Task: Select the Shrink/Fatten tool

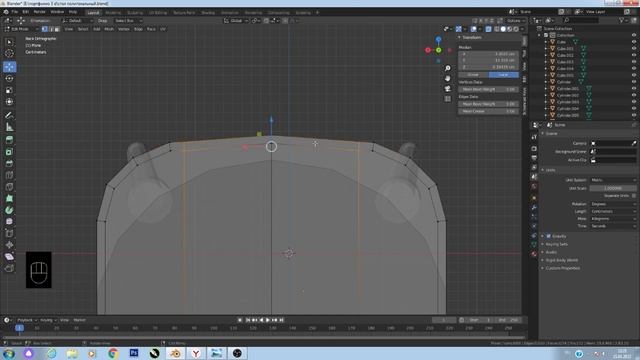Action: [x=9, y=245]
